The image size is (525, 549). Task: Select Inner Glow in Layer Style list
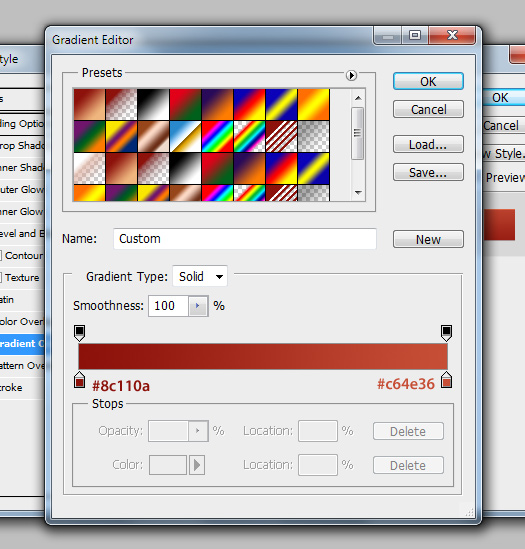(x=22, y=211)
